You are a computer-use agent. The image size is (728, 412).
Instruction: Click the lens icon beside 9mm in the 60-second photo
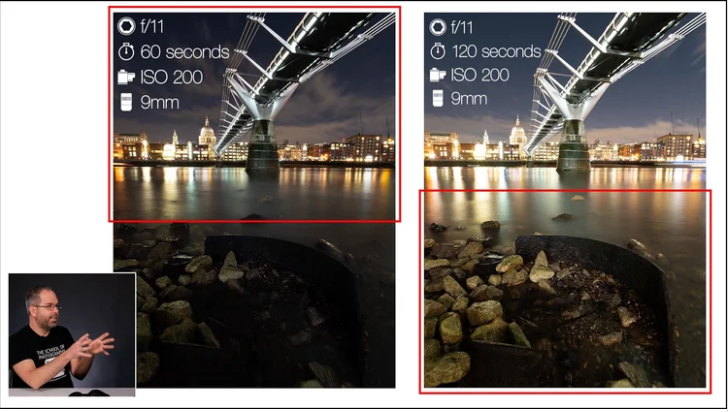pos(126,102)
